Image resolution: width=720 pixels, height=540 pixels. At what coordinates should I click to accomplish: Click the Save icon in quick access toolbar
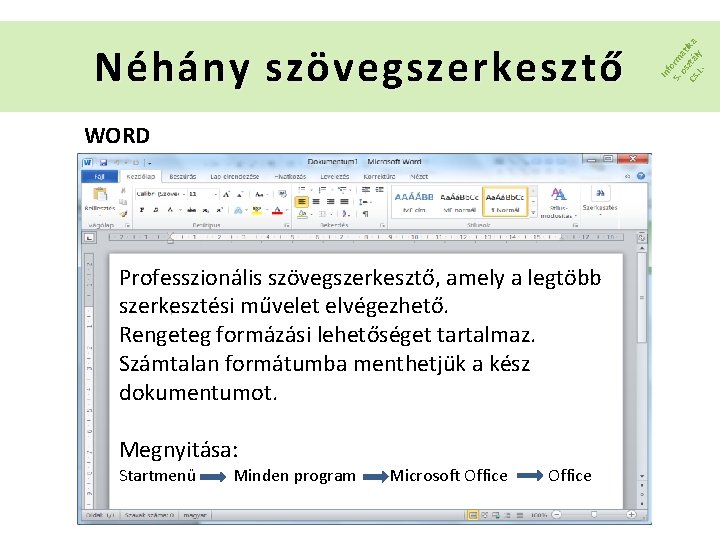coord(103,163)
